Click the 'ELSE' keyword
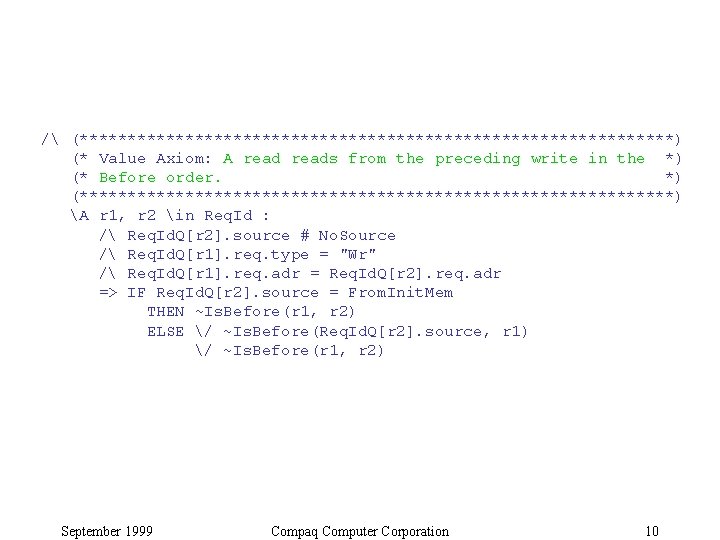The image size is (720, 540). tap(166, 332)
